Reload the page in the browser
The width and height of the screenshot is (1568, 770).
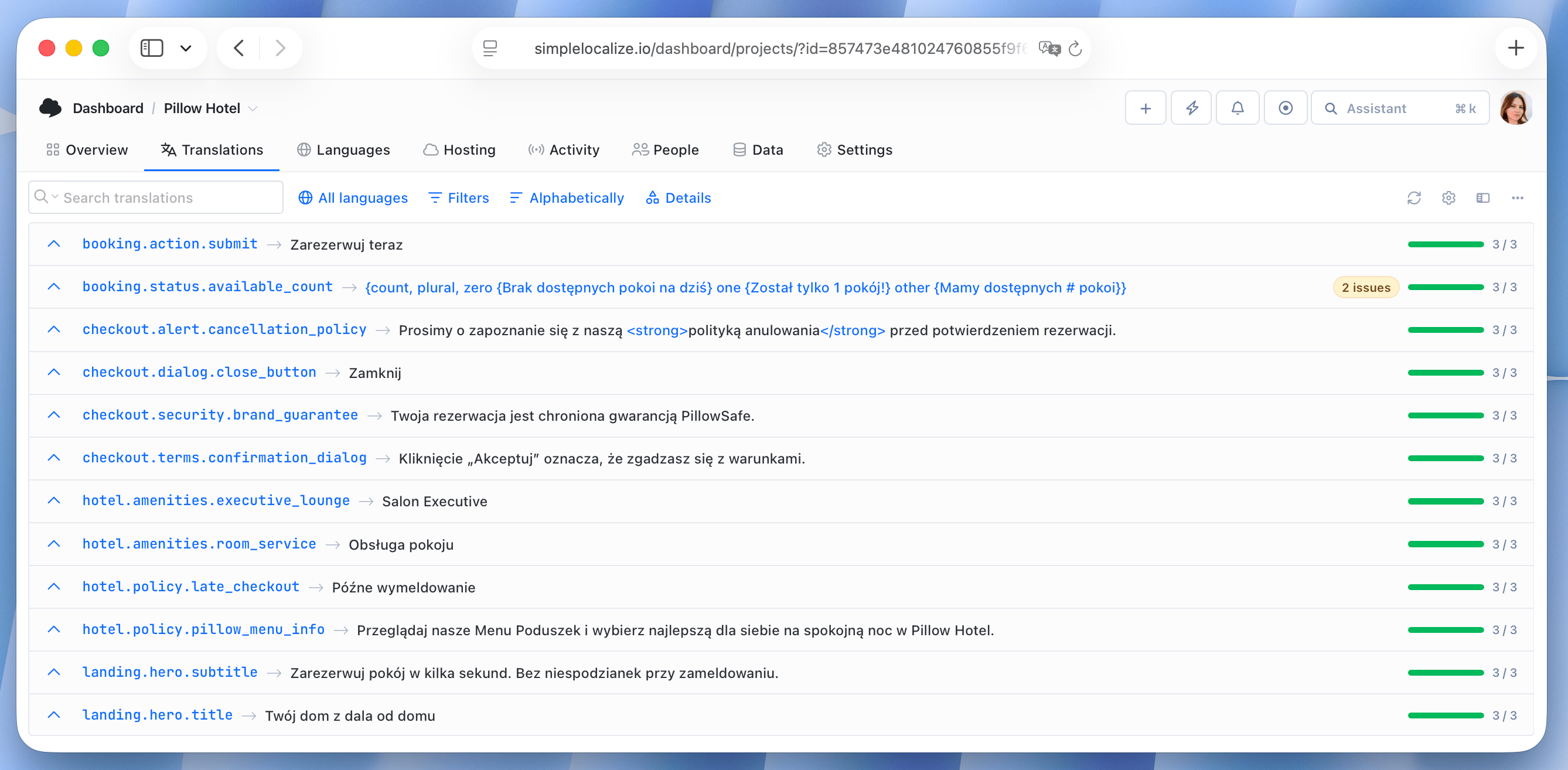coord(1075,48)
